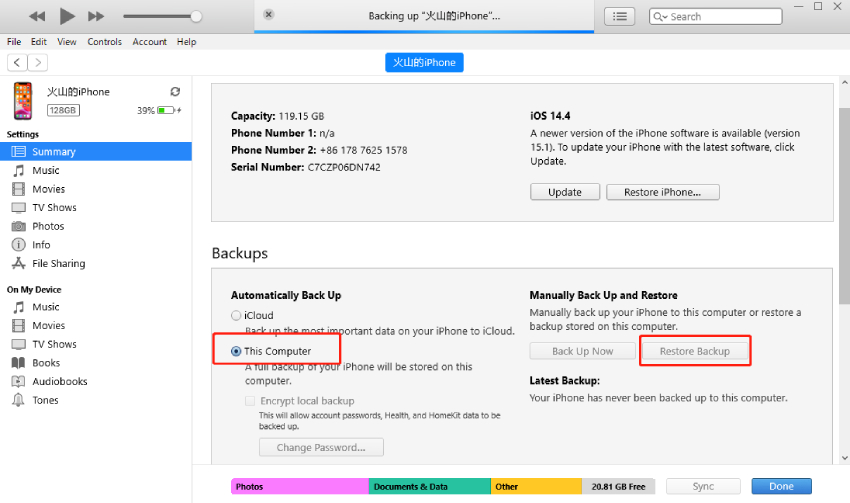Open the File menu
The image size is (850, 503).
point(14,42)
